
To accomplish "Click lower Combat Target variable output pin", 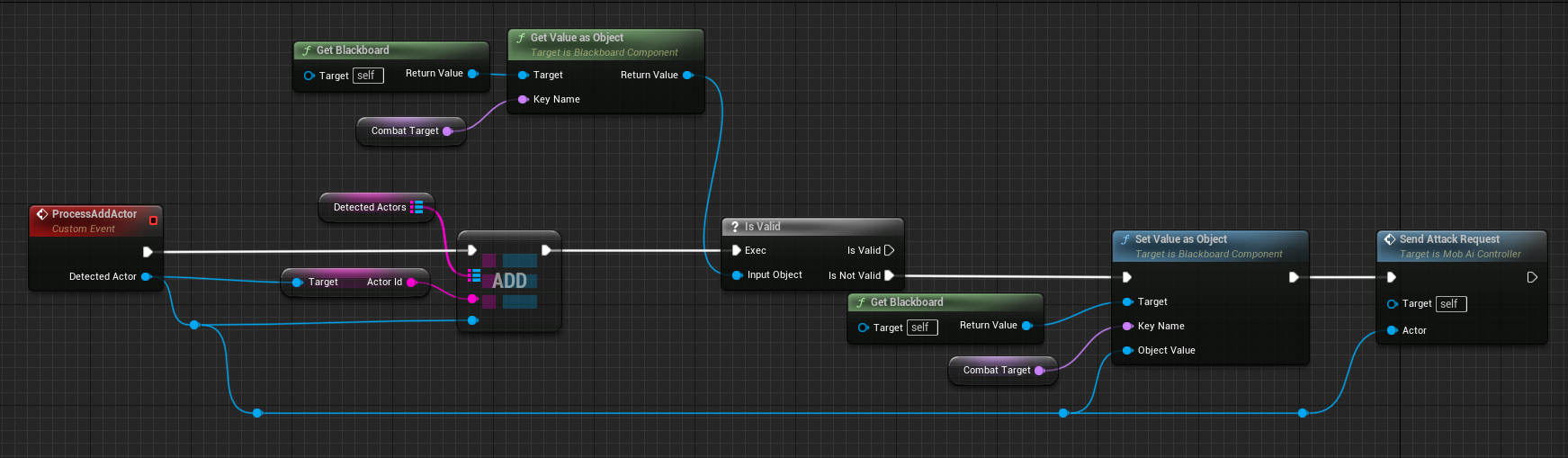I will [x=1039, y=371].
